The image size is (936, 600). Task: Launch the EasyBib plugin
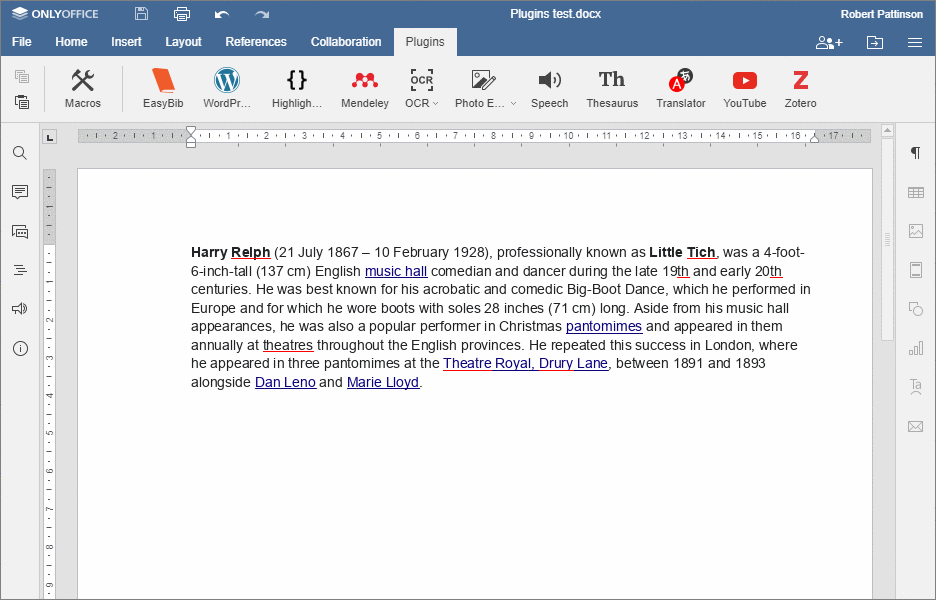pyautogui.click(x=163, y=88)
